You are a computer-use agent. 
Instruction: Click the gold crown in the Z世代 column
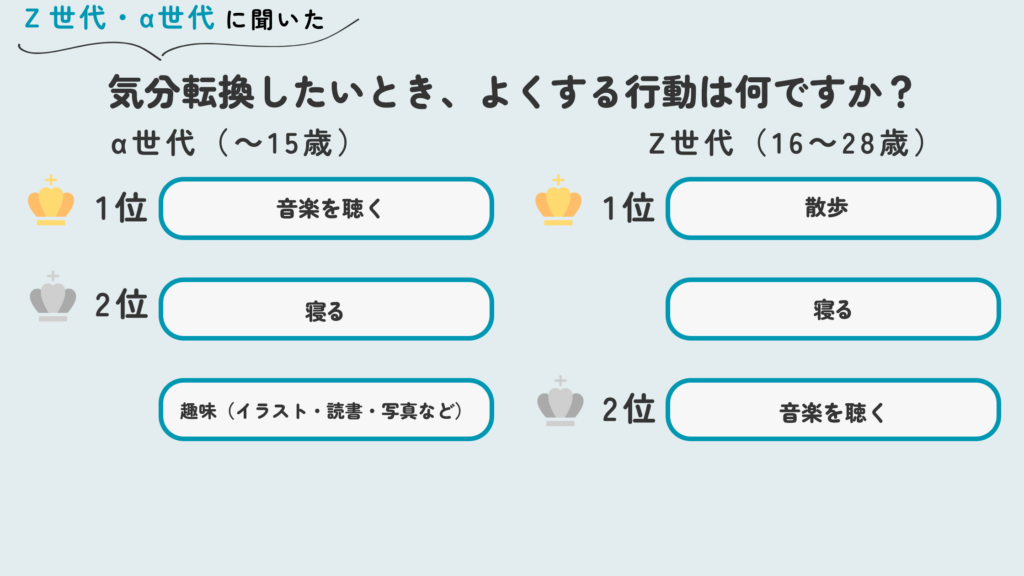(x=558, y=203)
